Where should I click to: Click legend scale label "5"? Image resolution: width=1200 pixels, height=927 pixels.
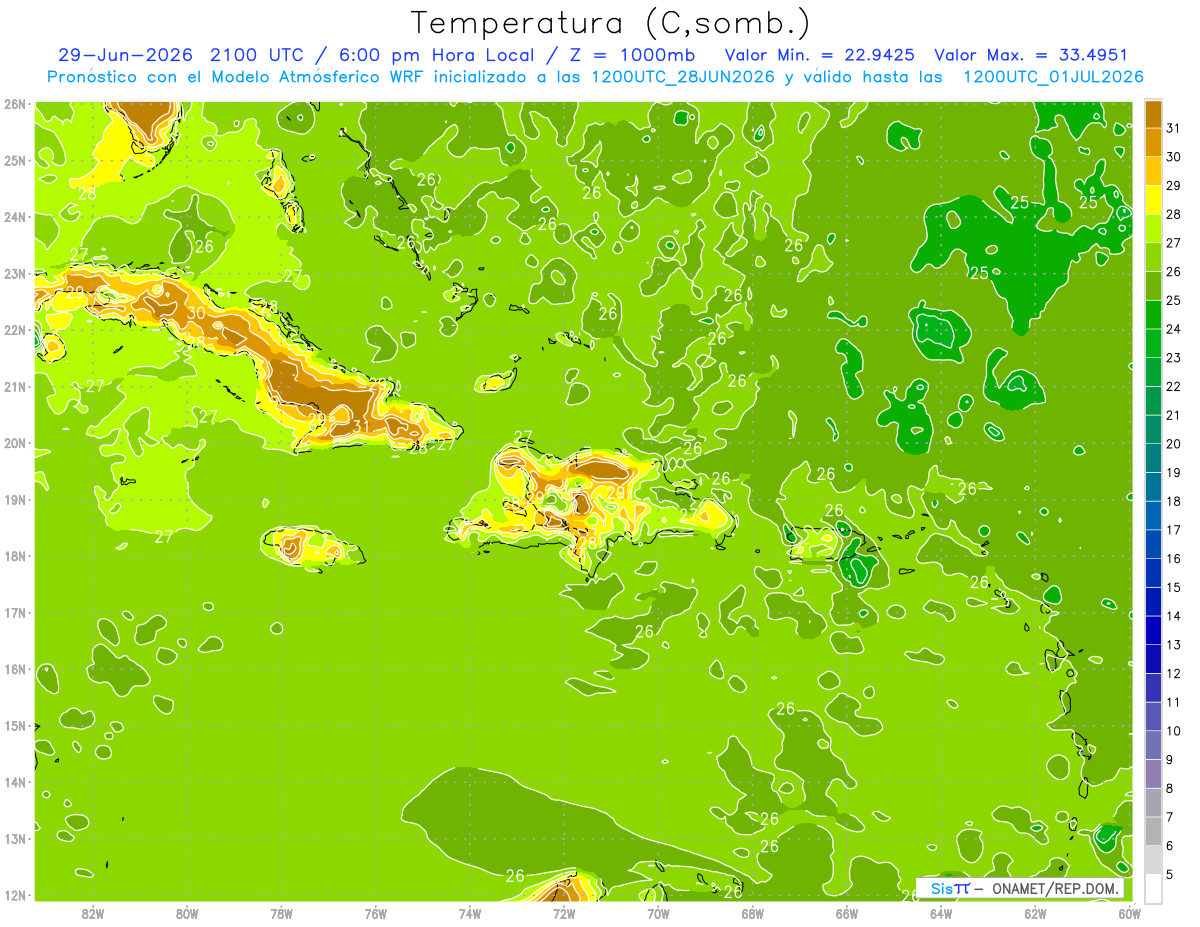coord(1170,875)
